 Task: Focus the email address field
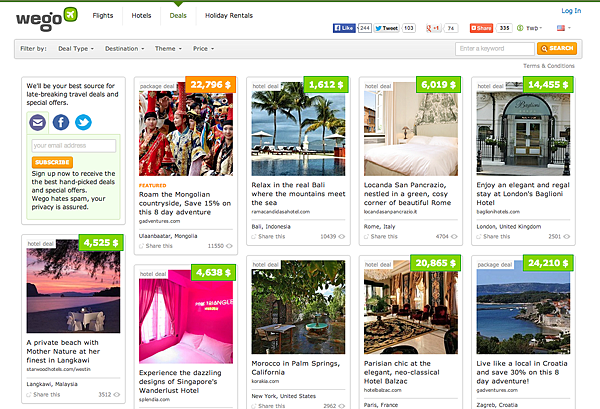click(74, 146)
